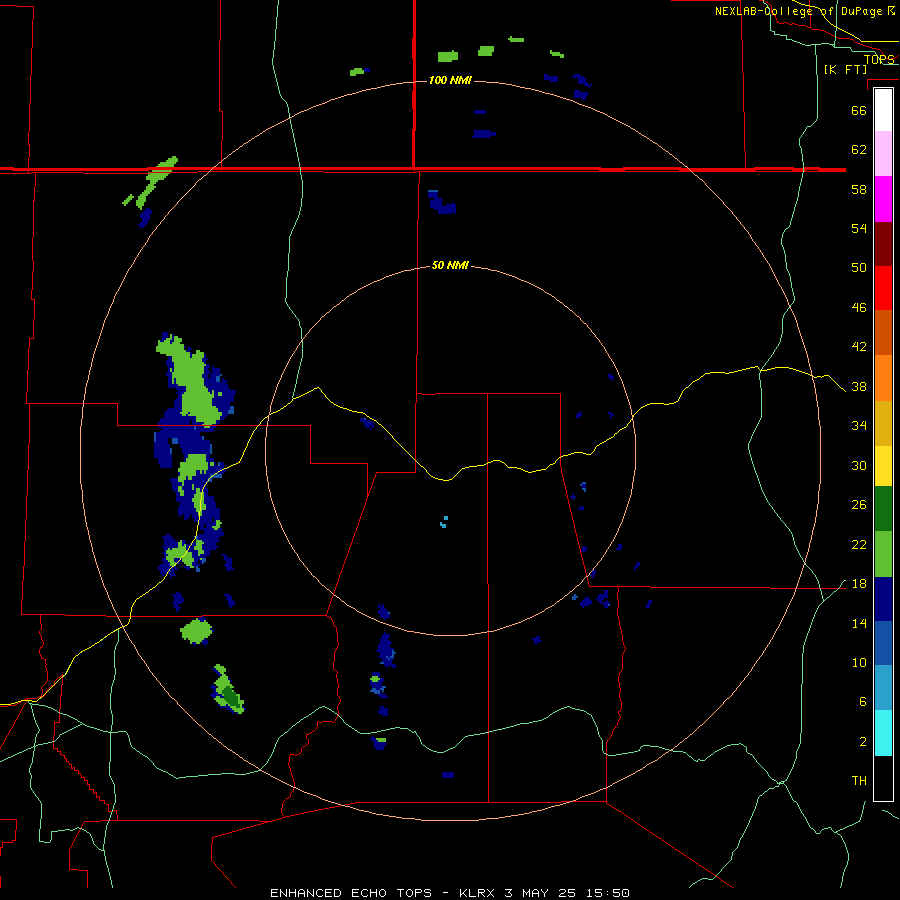Click the medium blue legend swatch

(x=883, y=643)
